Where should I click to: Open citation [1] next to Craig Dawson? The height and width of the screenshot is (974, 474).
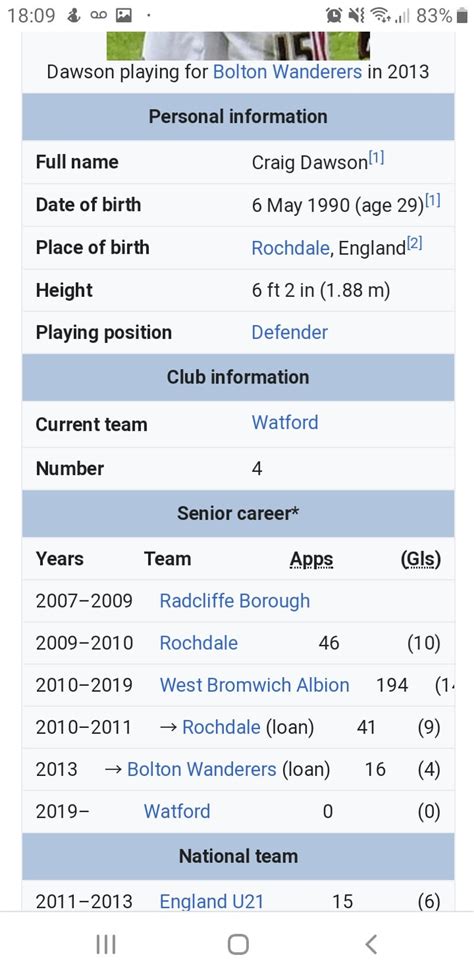pos(376,159)
